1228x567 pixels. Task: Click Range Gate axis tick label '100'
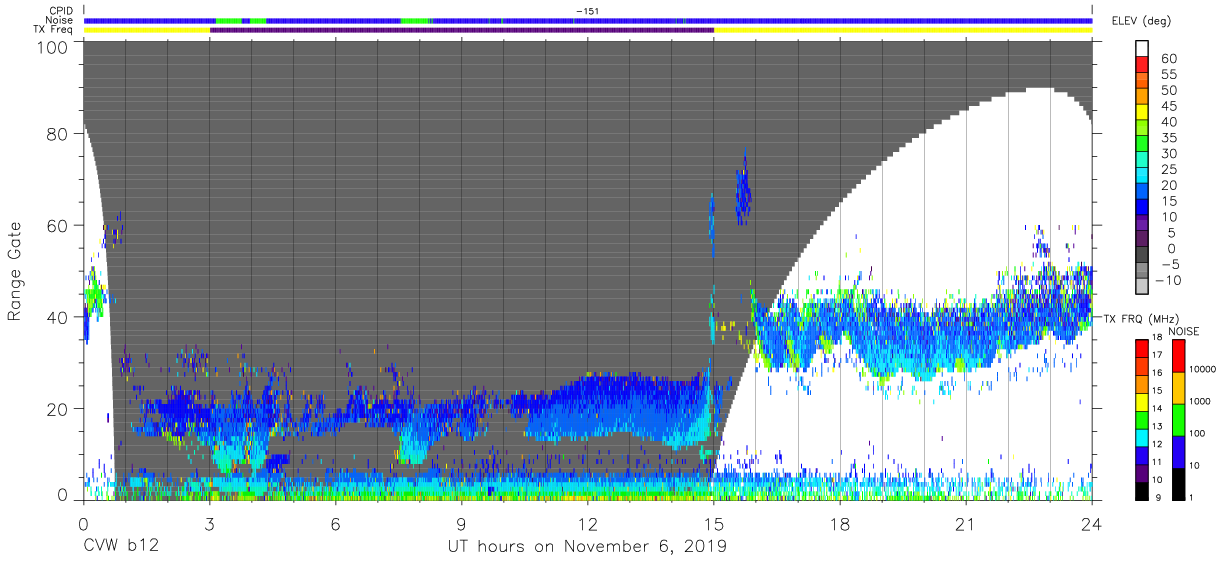(52, 47)
